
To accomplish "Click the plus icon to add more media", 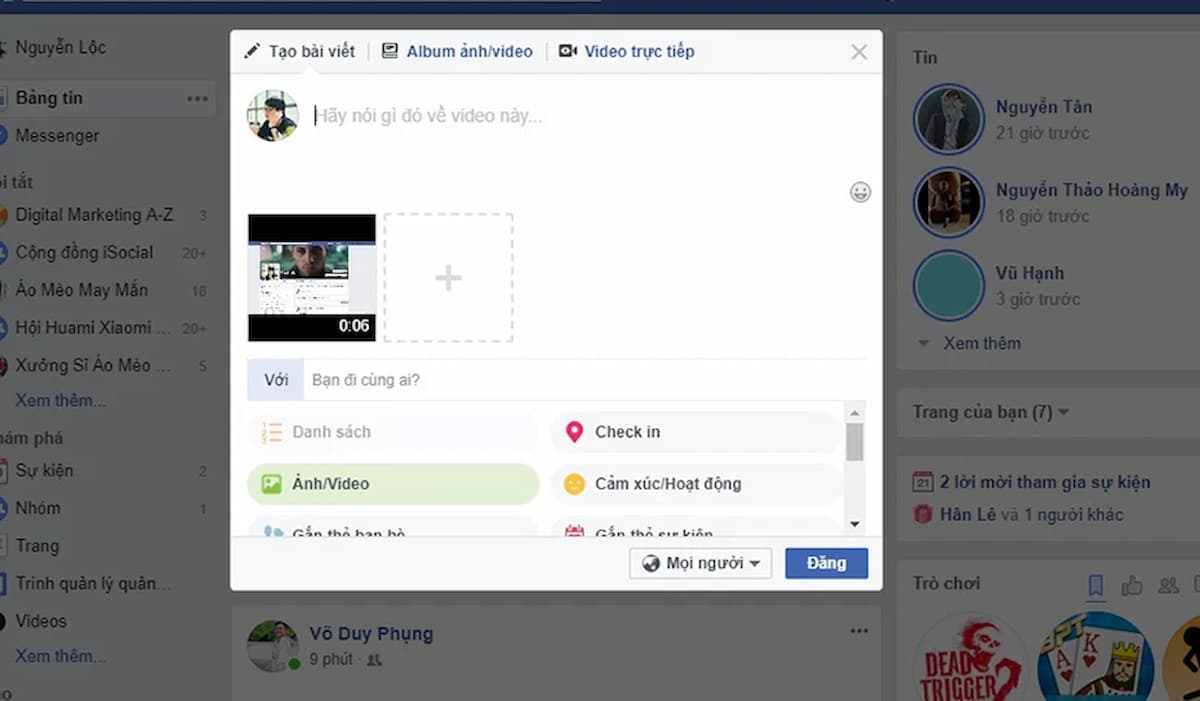I will [x=448, y=277].
